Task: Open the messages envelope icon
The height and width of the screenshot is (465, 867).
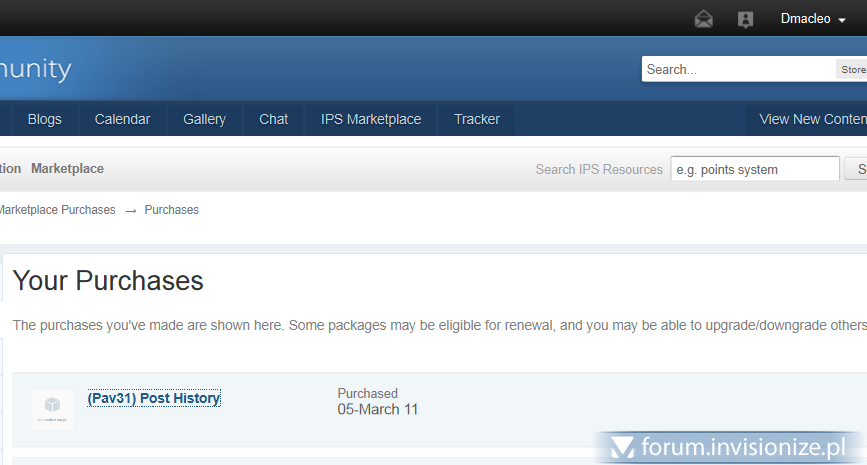Action: tap(704, 19)
